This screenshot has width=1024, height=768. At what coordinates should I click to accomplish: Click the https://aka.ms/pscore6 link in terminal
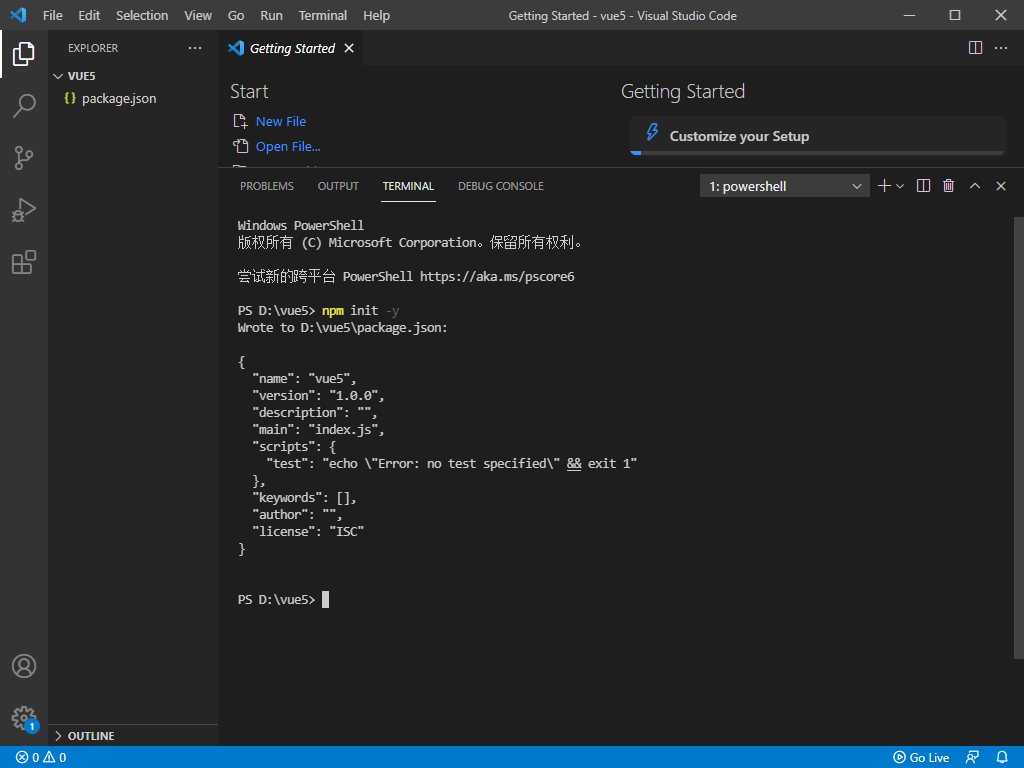click(x=497, y=276)
